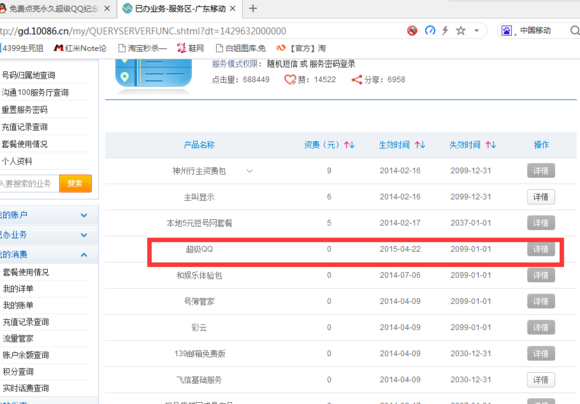Open 积分查询 in sidebar
The width and height of the screenshot is (580, 404).
pyautogui.click(x=18, y=371)
